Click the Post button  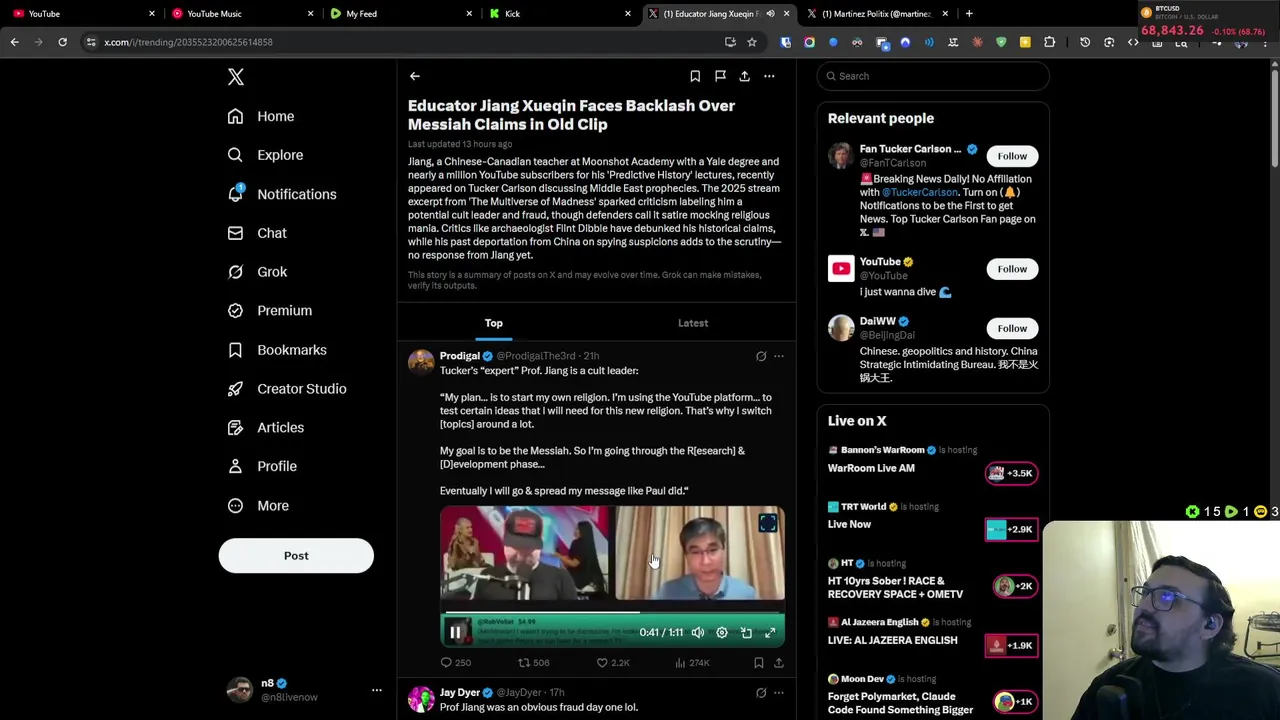(x=296, y=556)
